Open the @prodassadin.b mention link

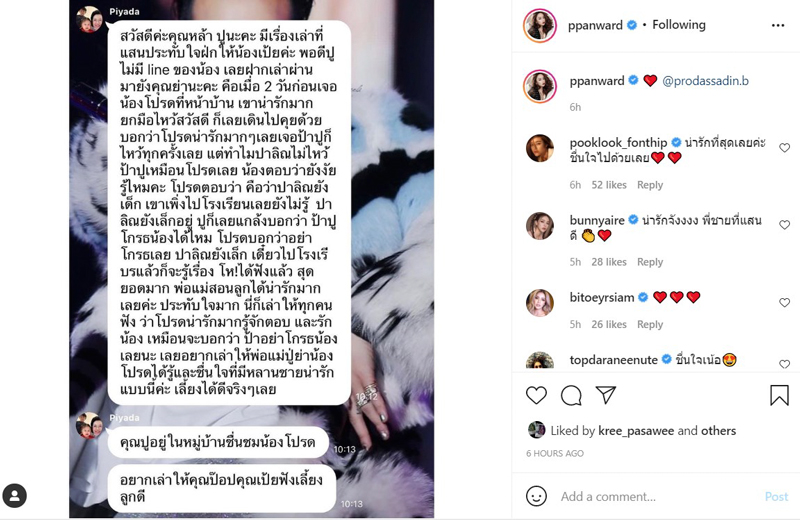point(705,81)
